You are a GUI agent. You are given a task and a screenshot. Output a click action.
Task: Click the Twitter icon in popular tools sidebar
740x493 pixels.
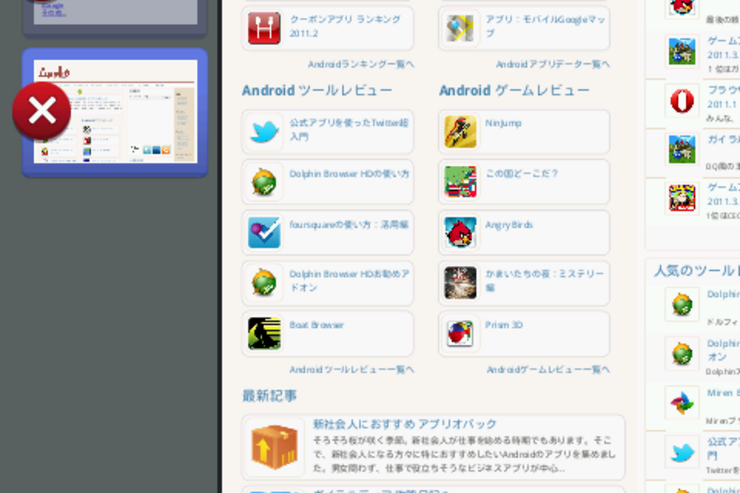click(682, 452)
